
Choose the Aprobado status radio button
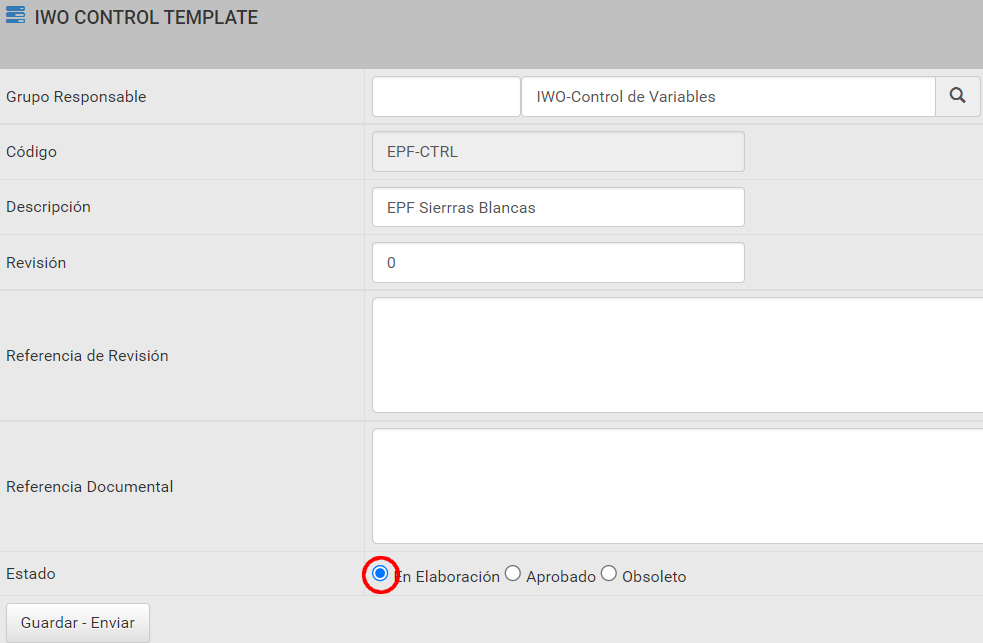pyautogui.click(x=513, y=573)
